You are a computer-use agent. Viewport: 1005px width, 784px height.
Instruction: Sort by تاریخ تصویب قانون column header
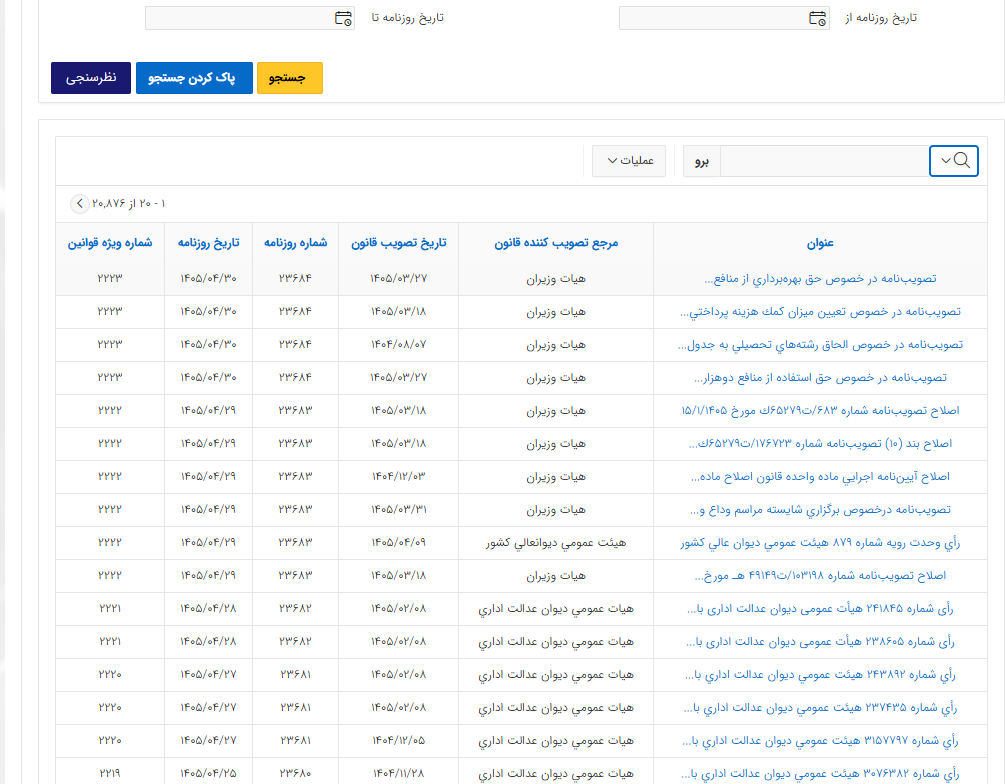398,243
